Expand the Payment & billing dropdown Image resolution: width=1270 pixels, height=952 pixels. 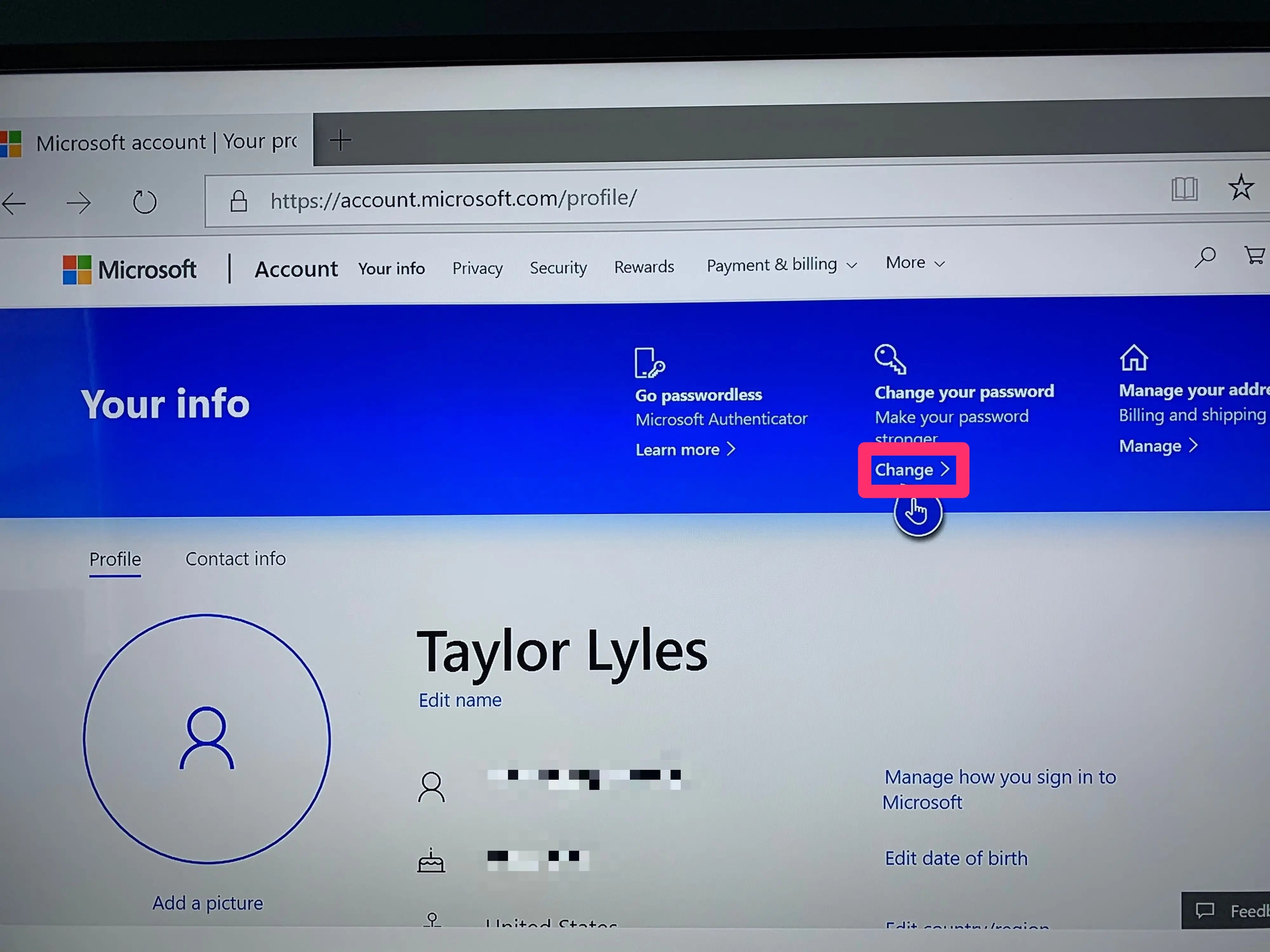tap(781, 265)
